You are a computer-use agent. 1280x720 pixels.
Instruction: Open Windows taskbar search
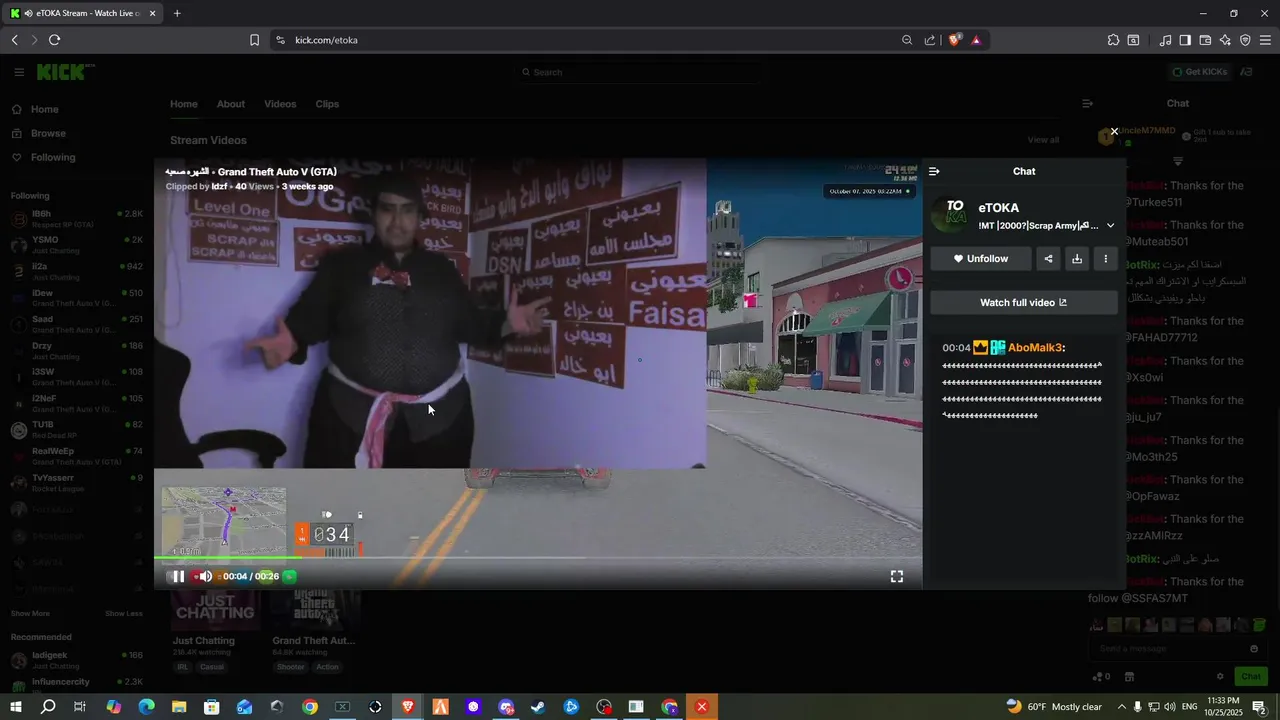tap(48, 707)
